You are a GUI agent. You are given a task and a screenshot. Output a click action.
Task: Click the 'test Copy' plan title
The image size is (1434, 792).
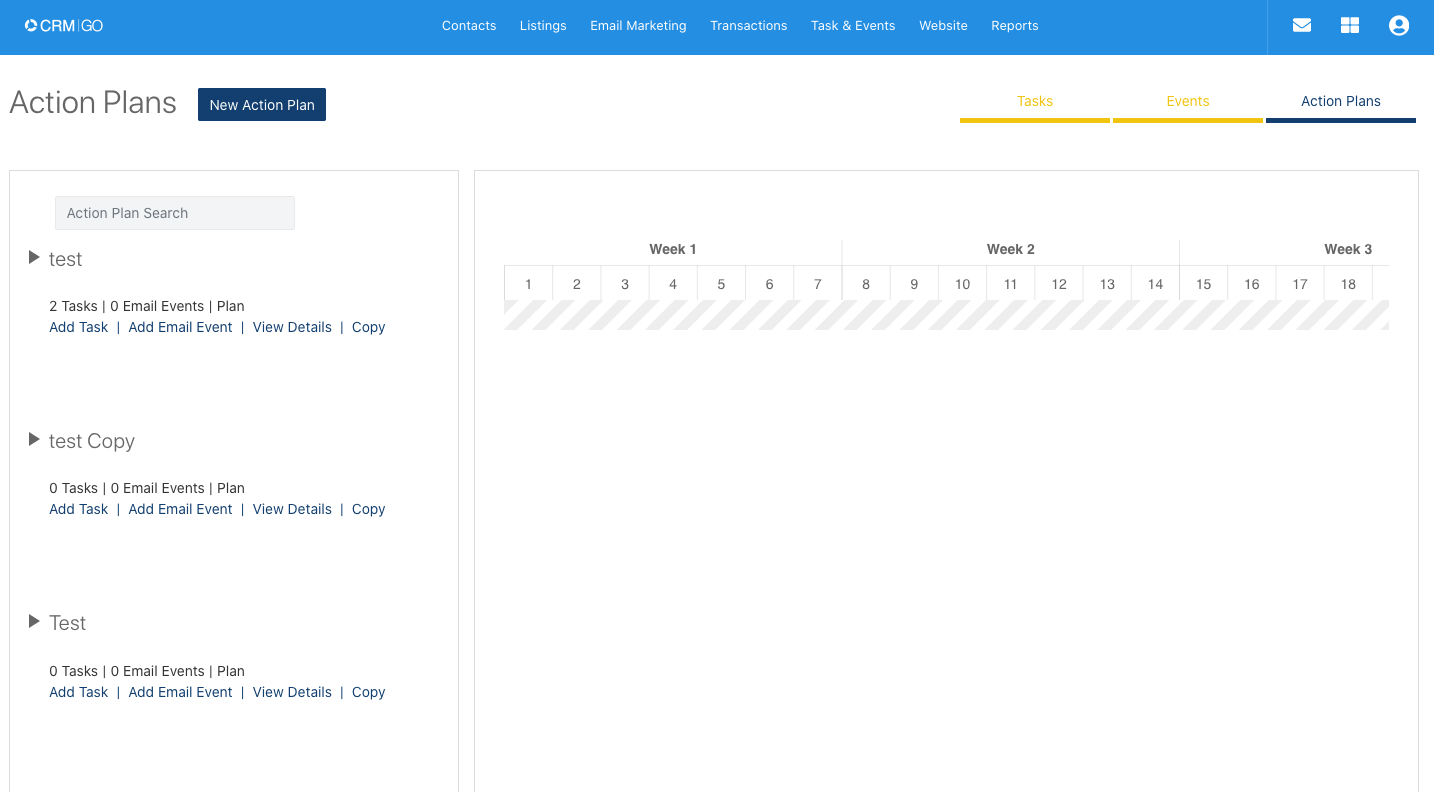tap(92, 441)
